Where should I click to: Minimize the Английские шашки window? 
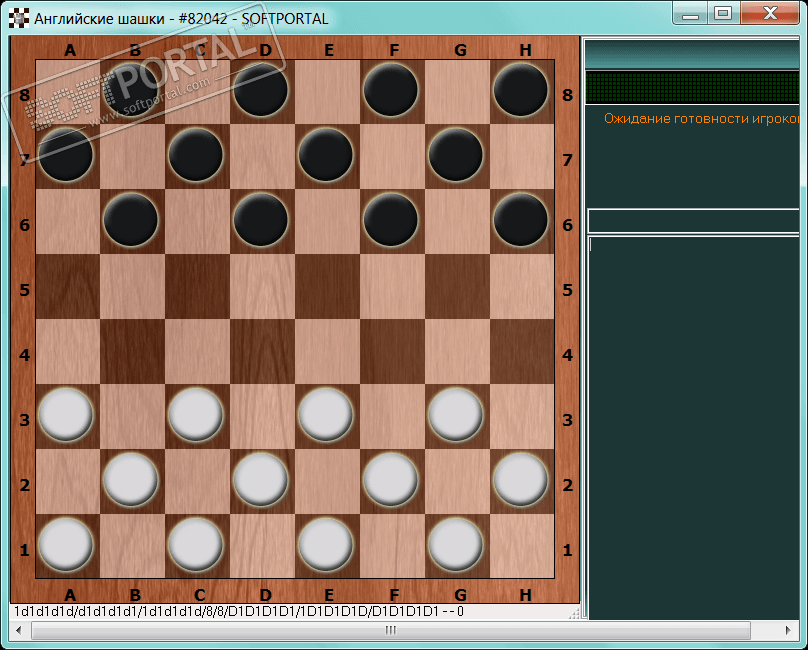coord(690,13)
